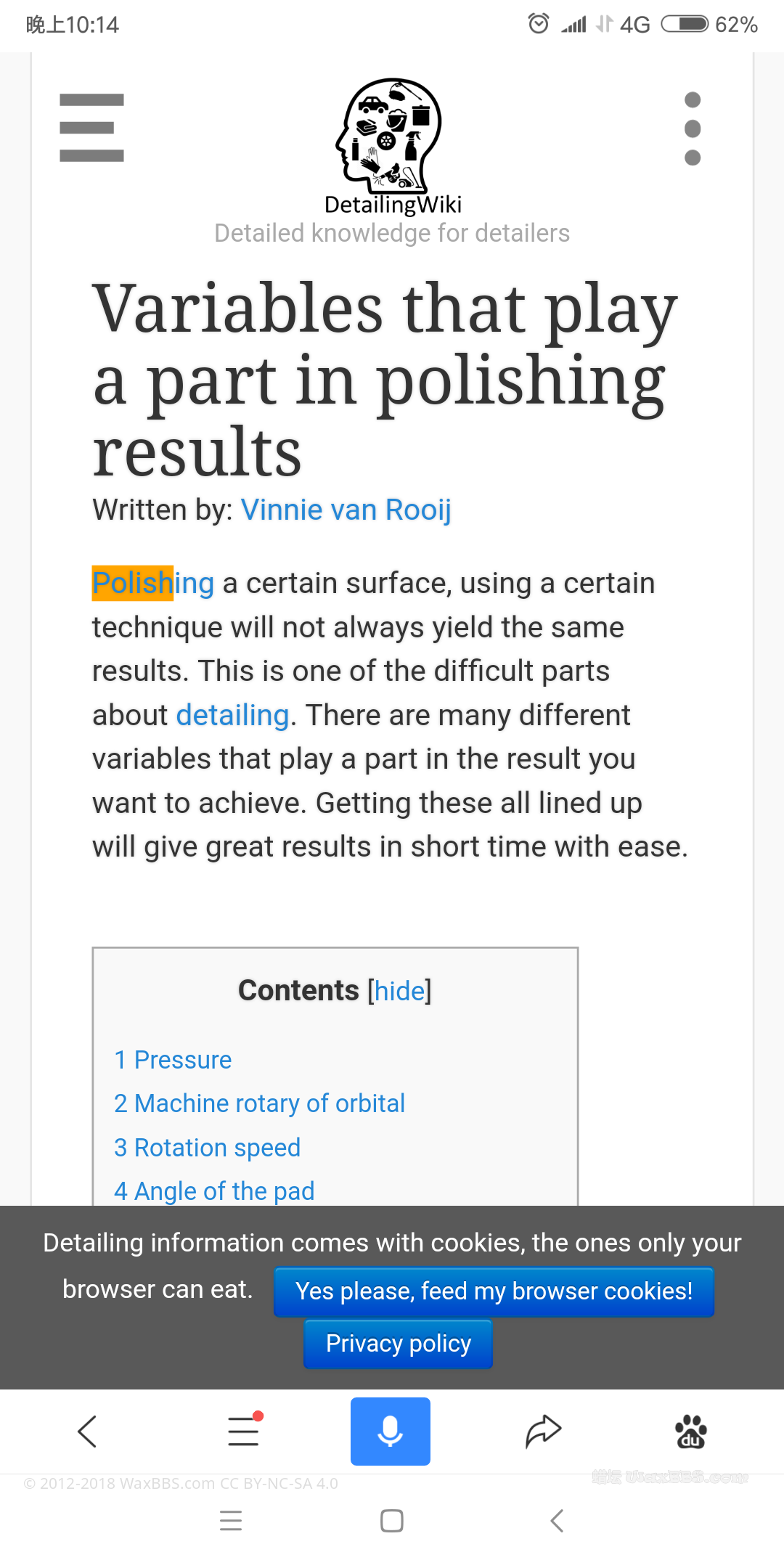This screenshot has height=1568, width=784.
Task: Go back using browser back arrow
Action: point(87,1432)
